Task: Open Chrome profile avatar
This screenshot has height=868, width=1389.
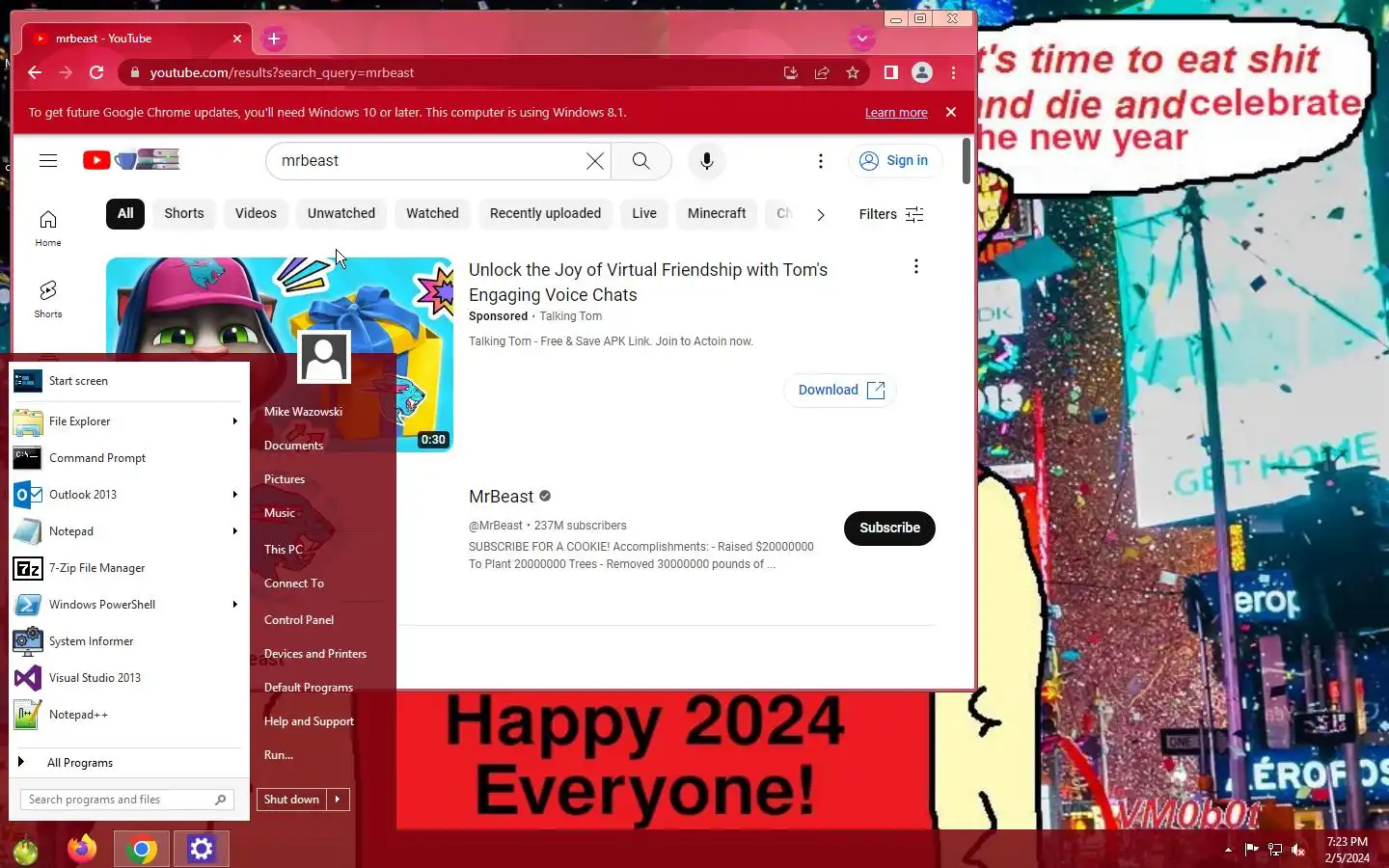Action: (922, 72)
